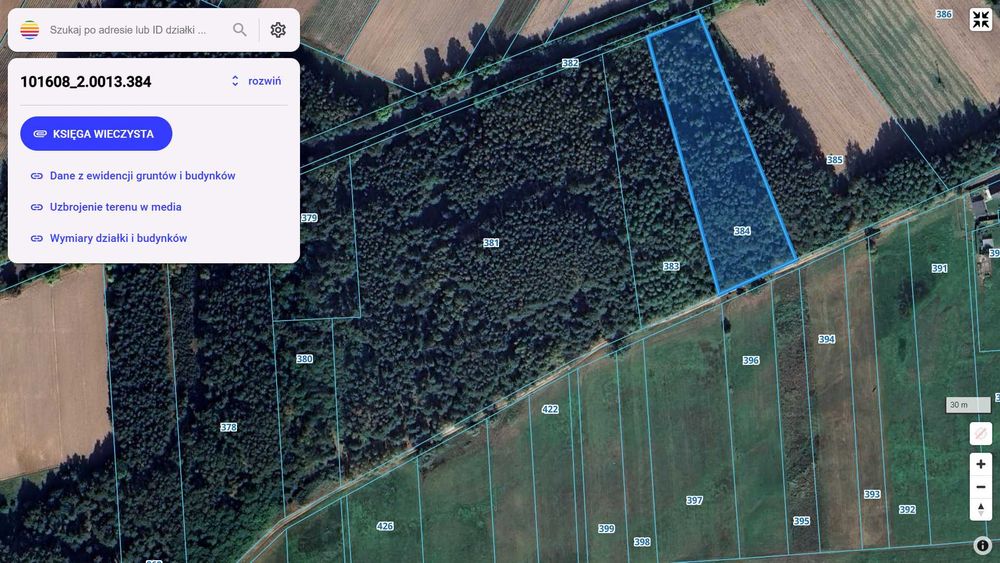Open settings via the gear icon
This screenshot has height=563, width=1000.
click(278, 29)
